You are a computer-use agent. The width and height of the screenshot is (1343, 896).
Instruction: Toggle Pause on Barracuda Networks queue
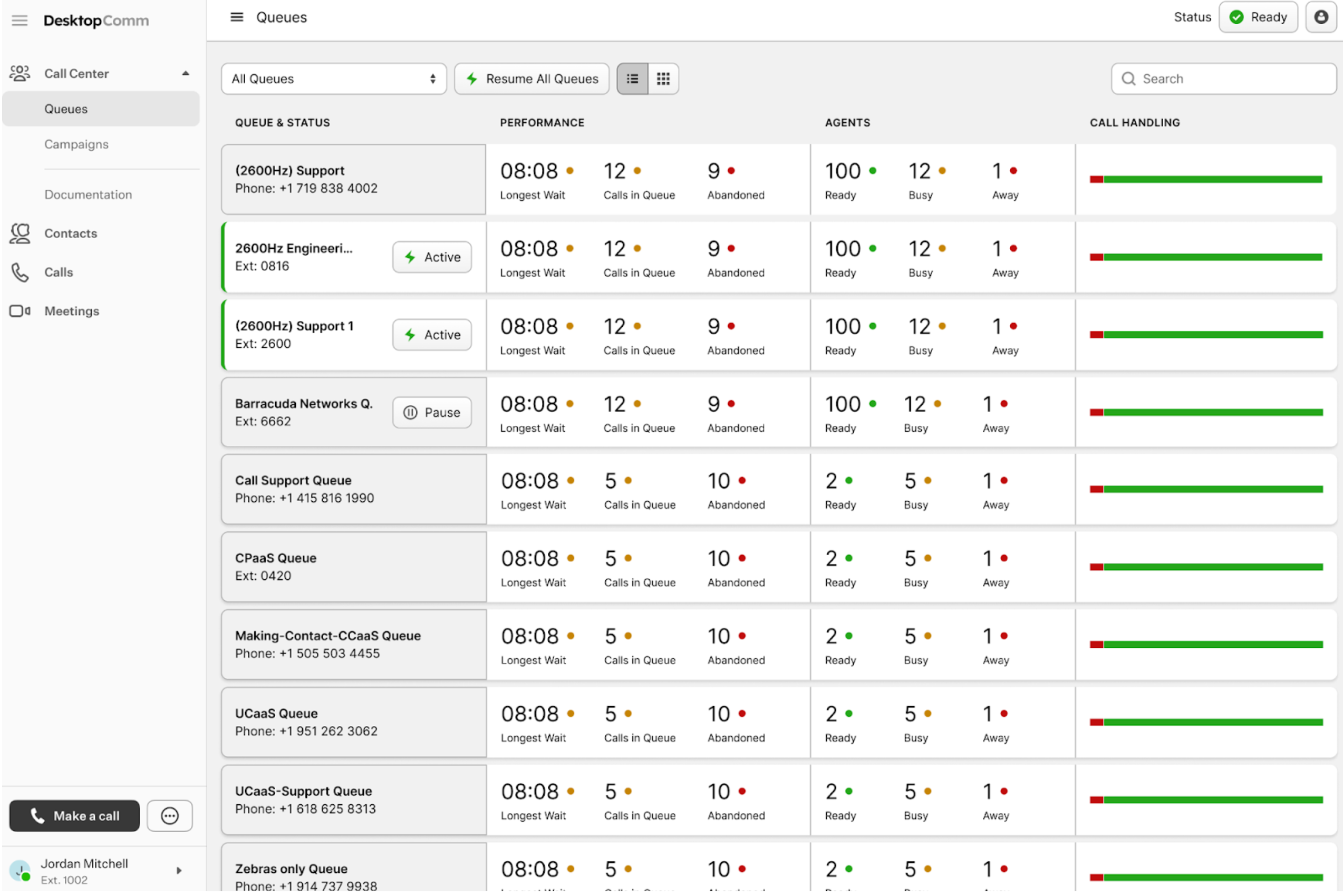432,413
